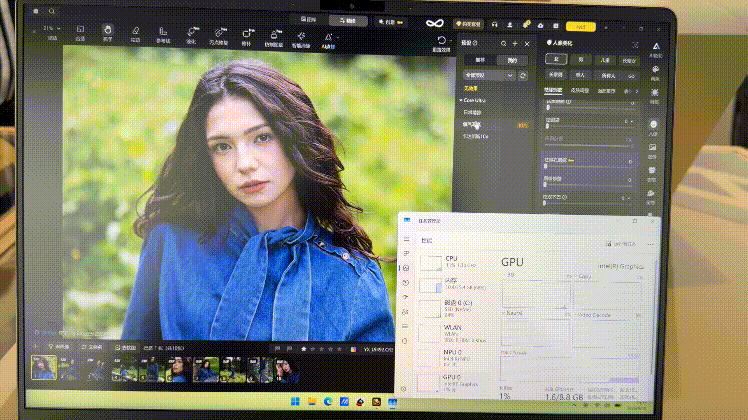Viewport: 748px width, 420px height.
Task: Open the notification bell with badge
Action: pyautogui.click(x=526, y=24)
